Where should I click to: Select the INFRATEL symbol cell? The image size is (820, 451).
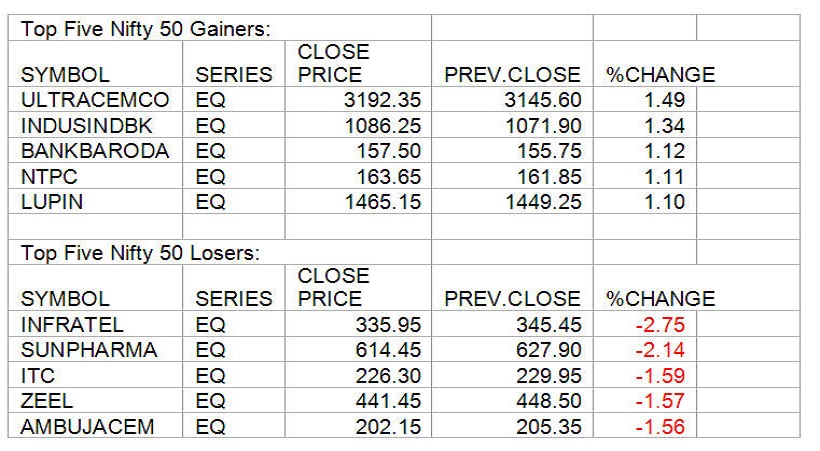click(x=70, y=324)
